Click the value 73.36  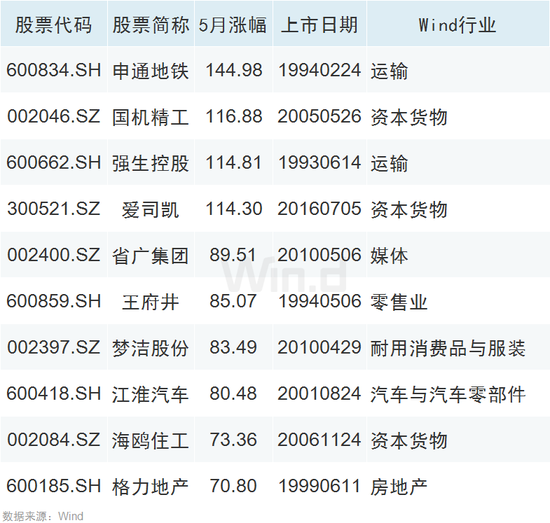233,440
